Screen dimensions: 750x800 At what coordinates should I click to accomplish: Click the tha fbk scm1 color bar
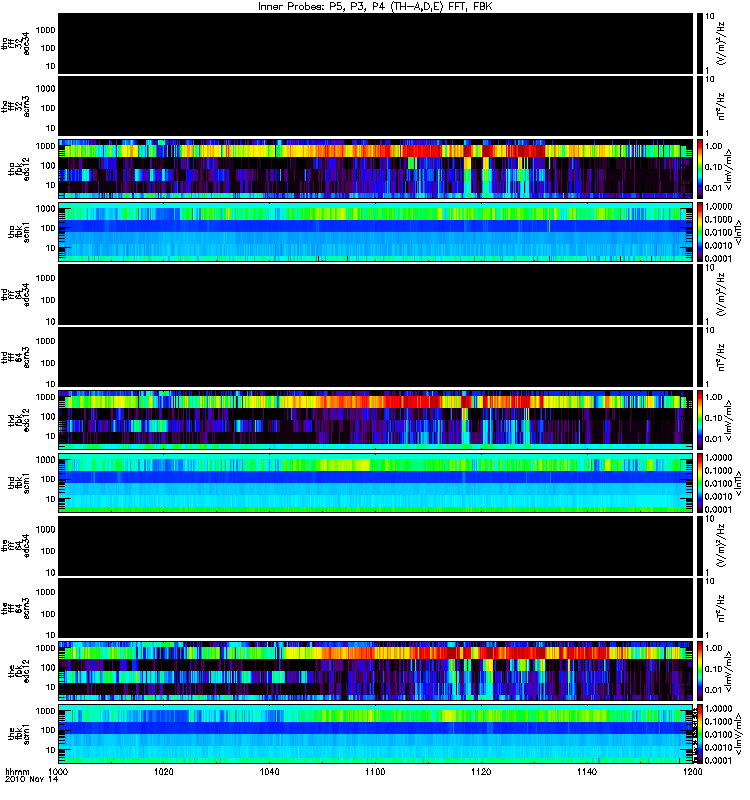click(699, 232)
